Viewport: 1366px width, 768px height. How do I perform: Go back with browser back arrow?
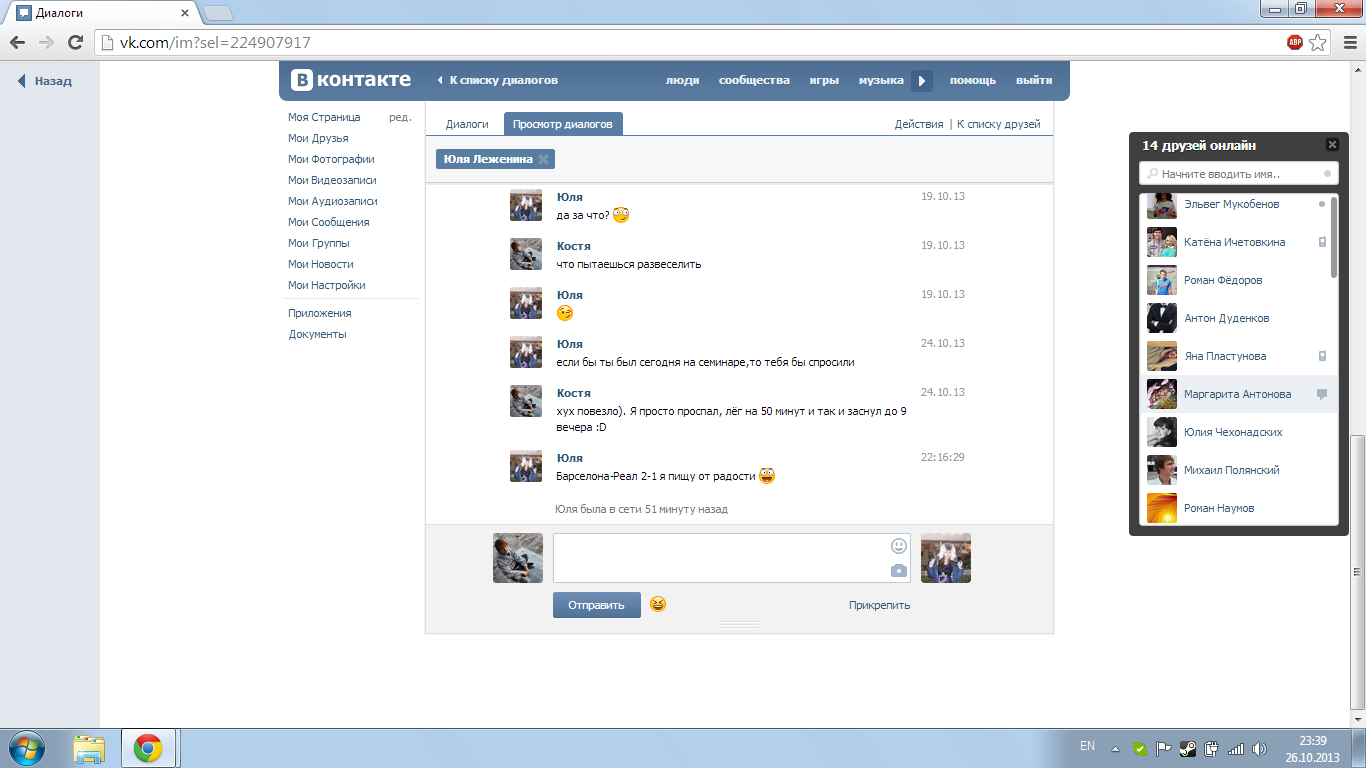18,42
